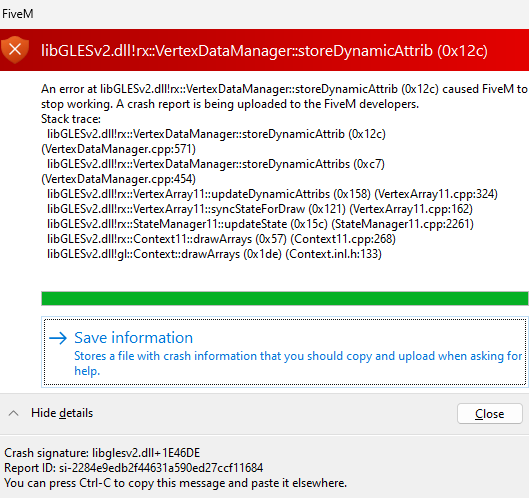Click the crash information file description text
Viewport: 529px width, 498px height.
tap(298, 363)
